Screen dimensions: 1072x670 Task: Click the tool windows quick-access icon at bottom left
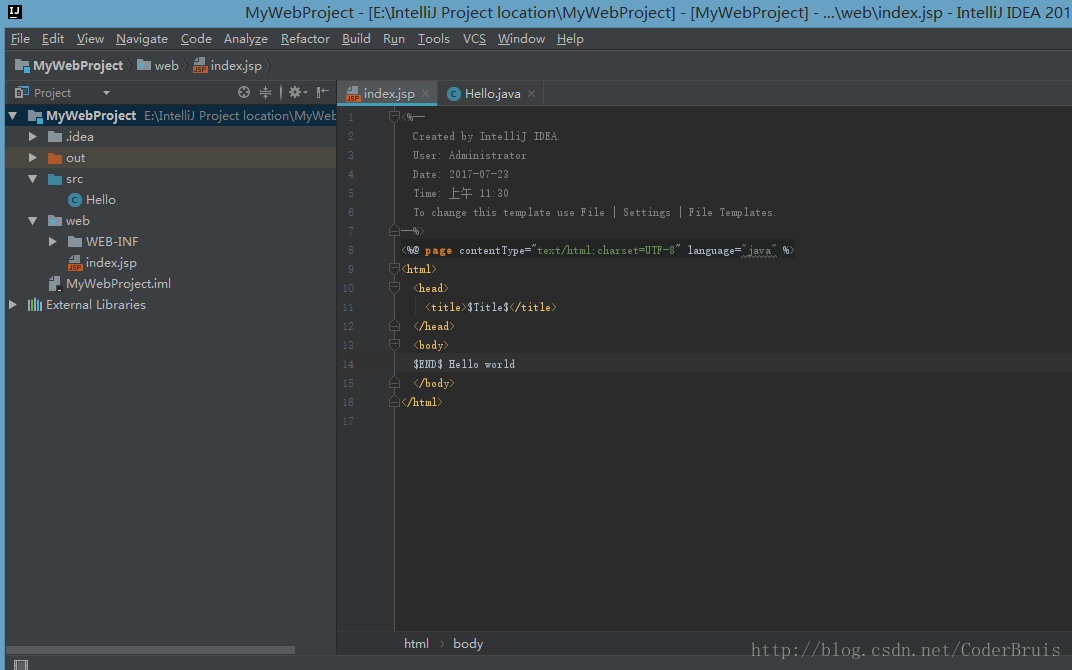pyautogui.click(x=21, y=665)
